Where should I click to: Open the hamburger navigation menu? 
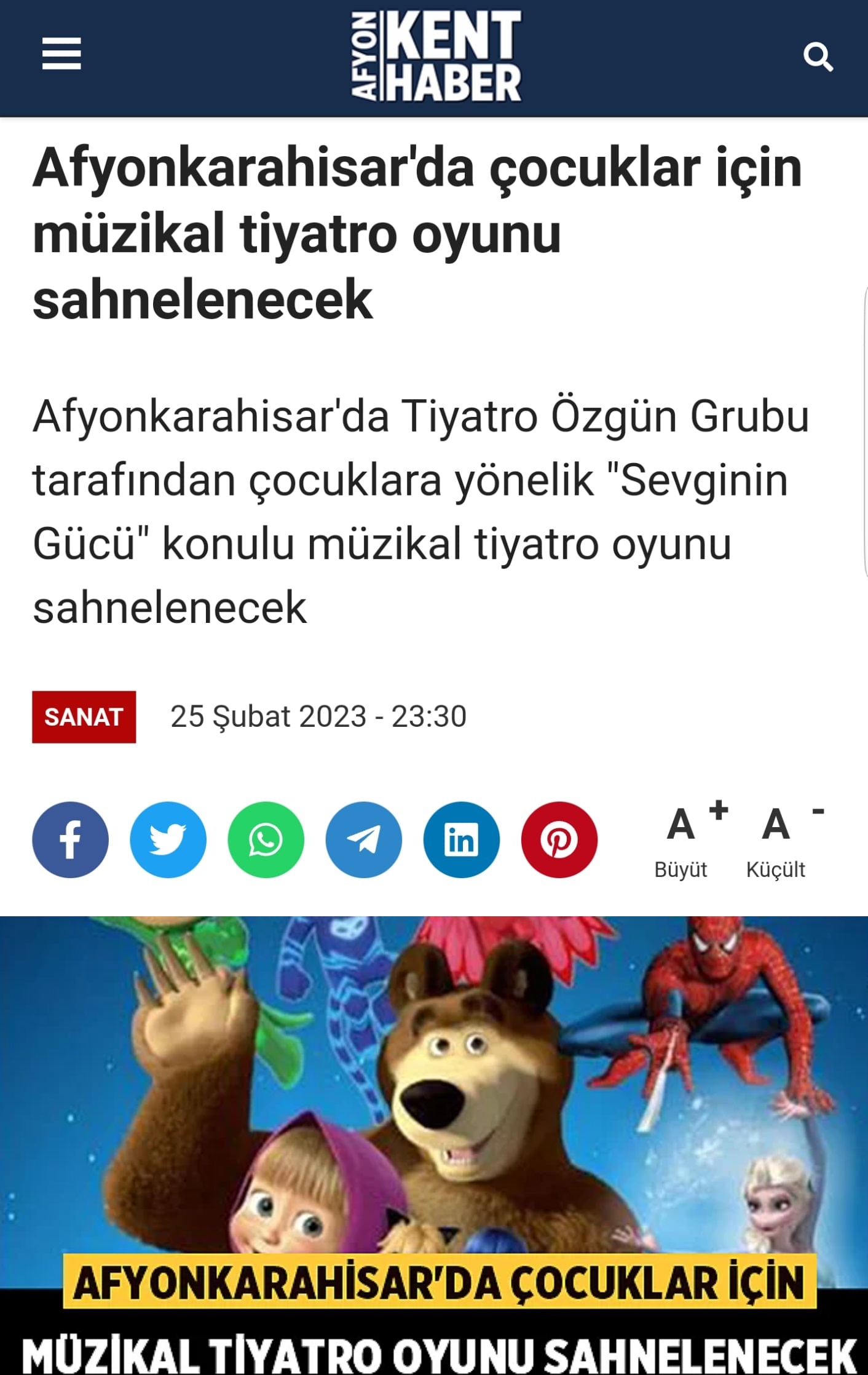[x=61, y=53]
